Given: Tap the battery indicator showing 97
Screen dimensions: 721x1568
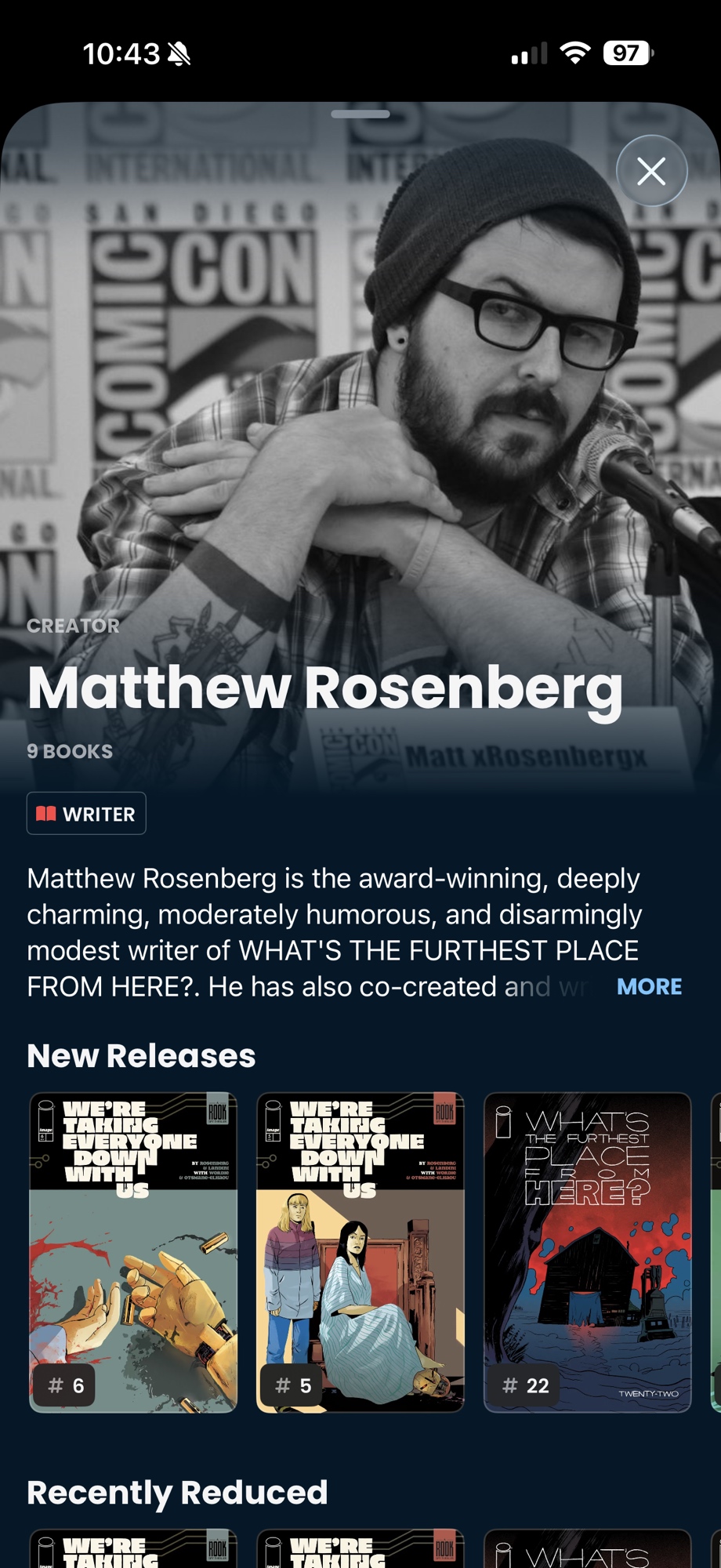Looking at the screenshot, I should [628, 53].
